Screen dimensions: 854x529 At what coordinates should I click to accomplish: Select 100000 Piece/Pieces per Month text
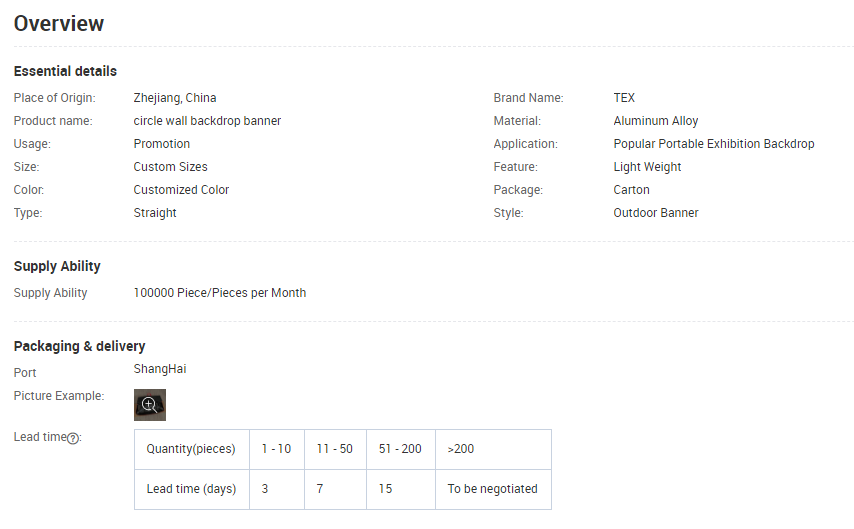(x=220, y=293)
